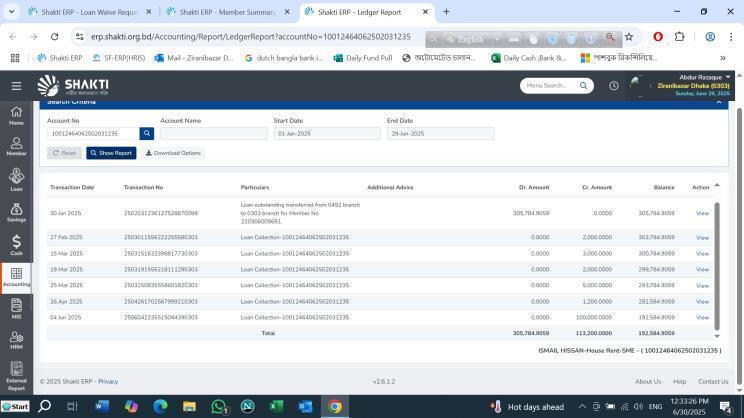Open the history clock icon in header

click(x=613, y=86)
